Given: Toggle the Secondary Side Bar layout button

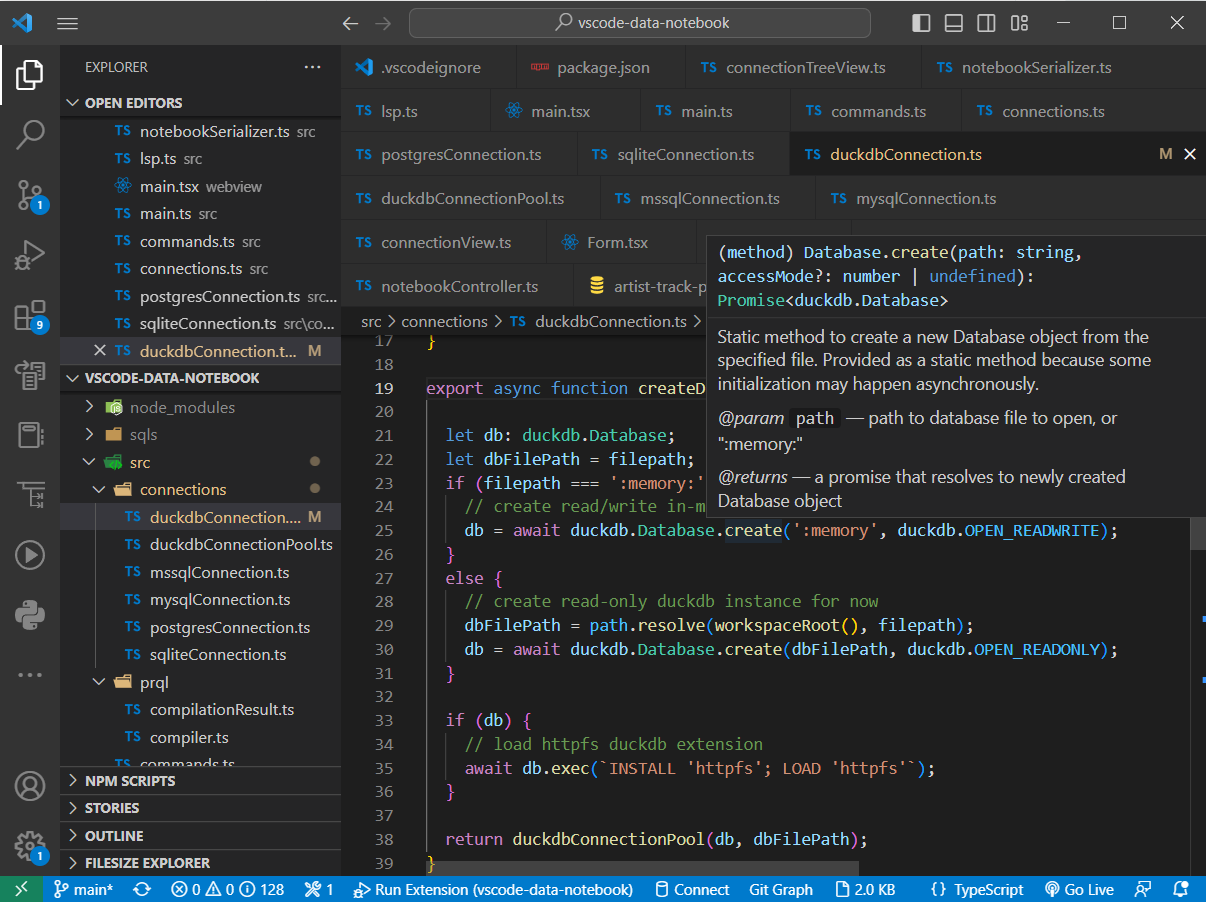Looking at the screenshot, I should 986,23.
